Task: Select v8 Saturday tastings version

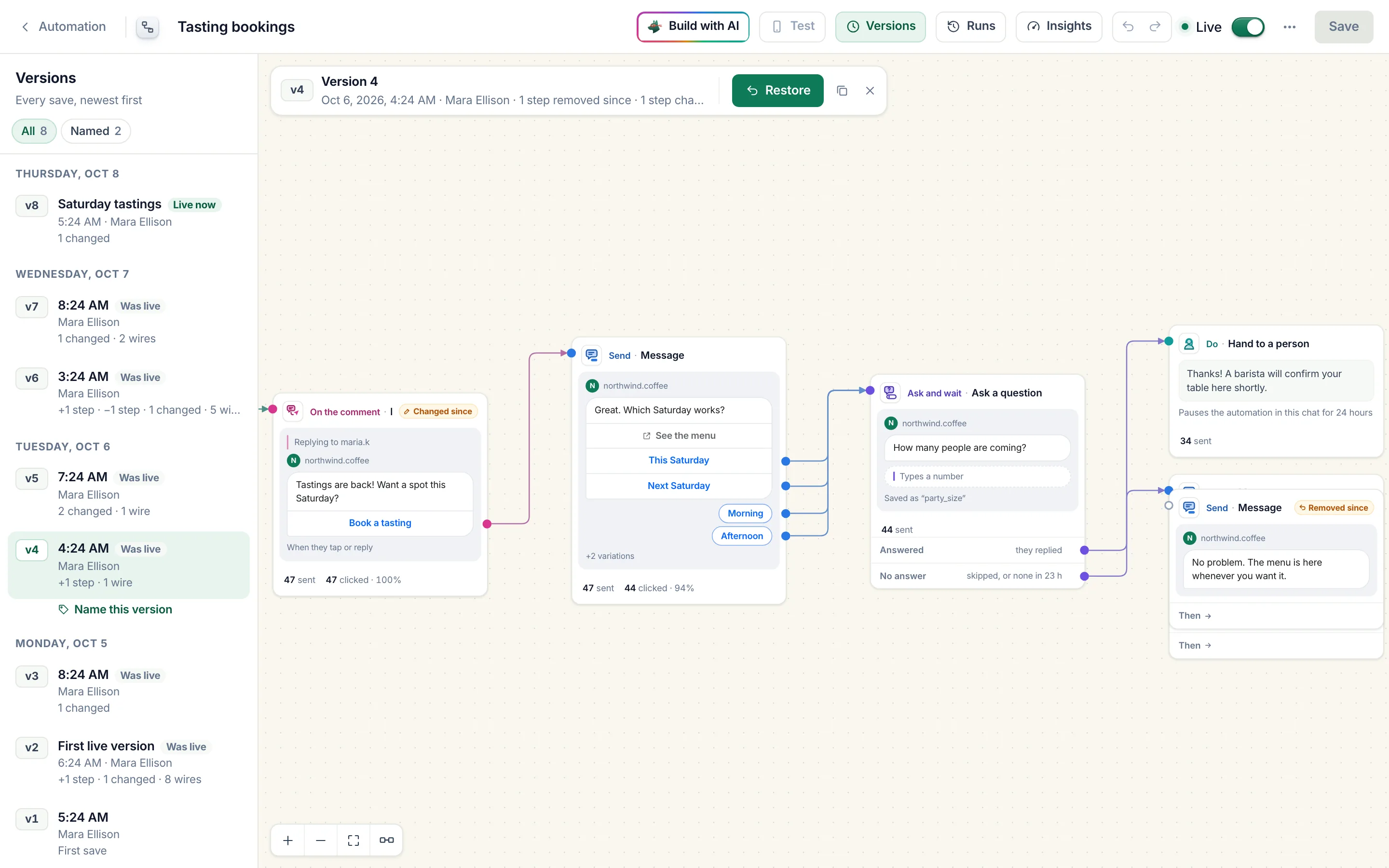Action: pos(129,221)
